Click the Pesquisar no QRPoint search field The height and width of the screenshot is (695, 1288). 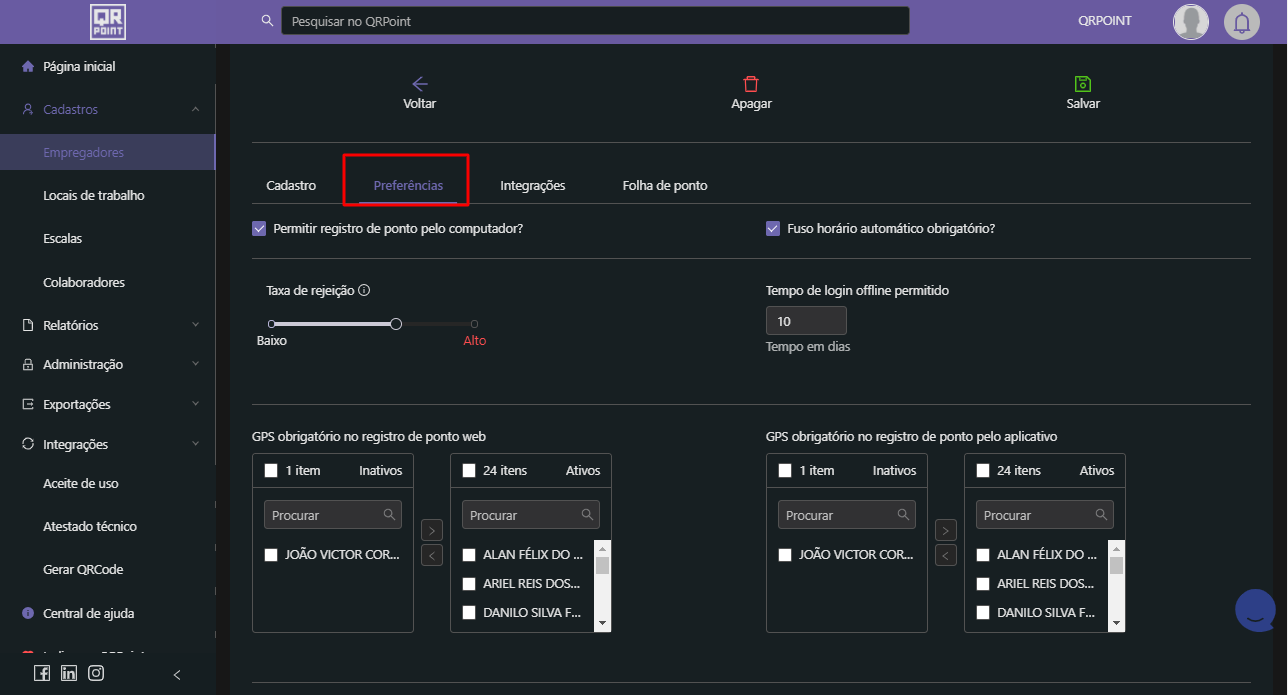pyautogui.click(x=595, y=21)
